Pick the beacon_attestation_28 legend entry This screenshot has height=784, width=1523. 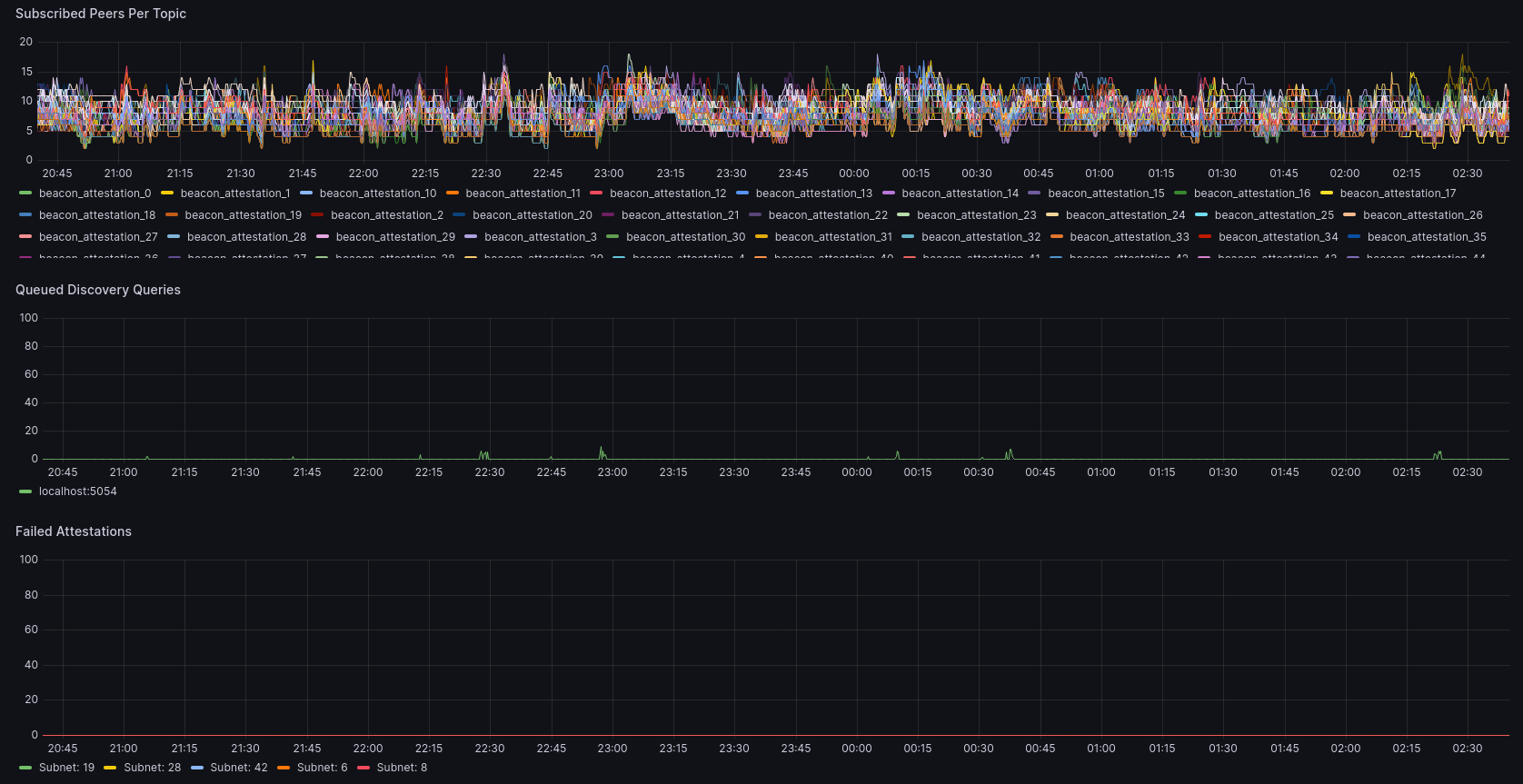[246, 237]
